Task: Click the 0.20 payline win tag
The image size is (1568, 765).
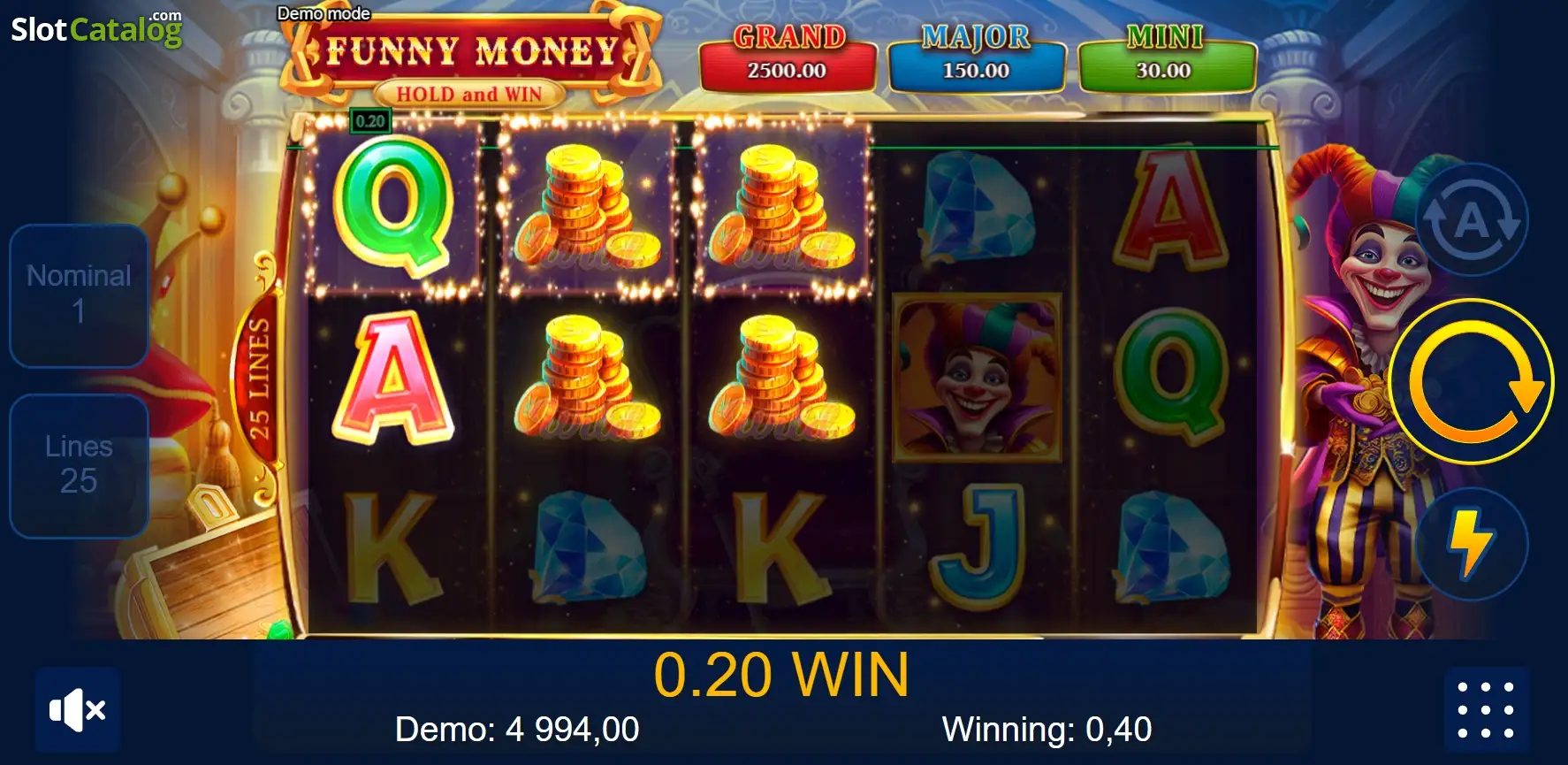Action: point(370,121)
